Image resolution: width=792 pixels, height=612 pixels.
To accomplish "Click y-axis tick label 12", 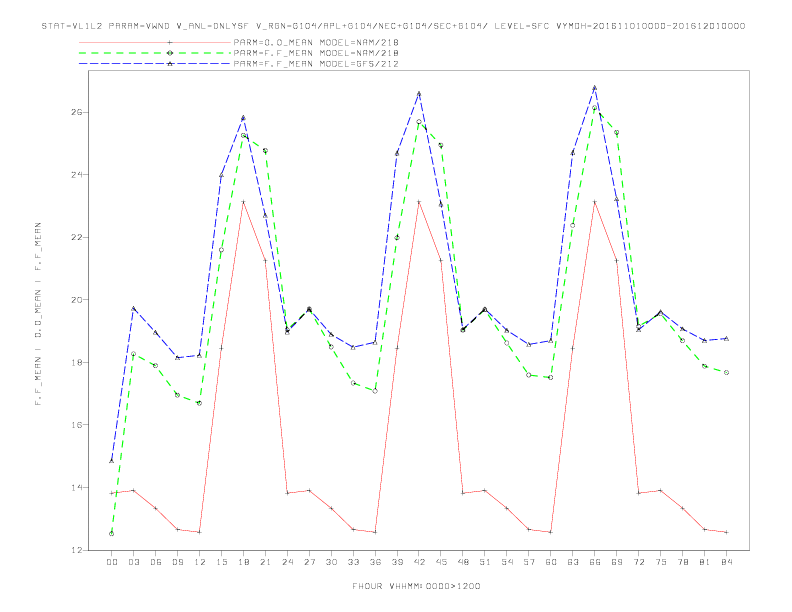I will tap(76, 550).
